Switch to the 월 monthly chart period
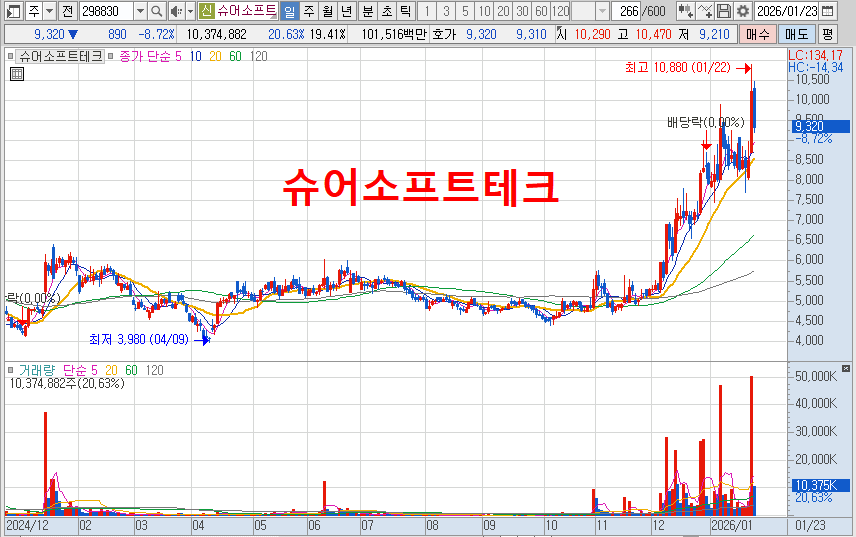The image size is (856, 537). pyautogui.click(x=328, y=11)
